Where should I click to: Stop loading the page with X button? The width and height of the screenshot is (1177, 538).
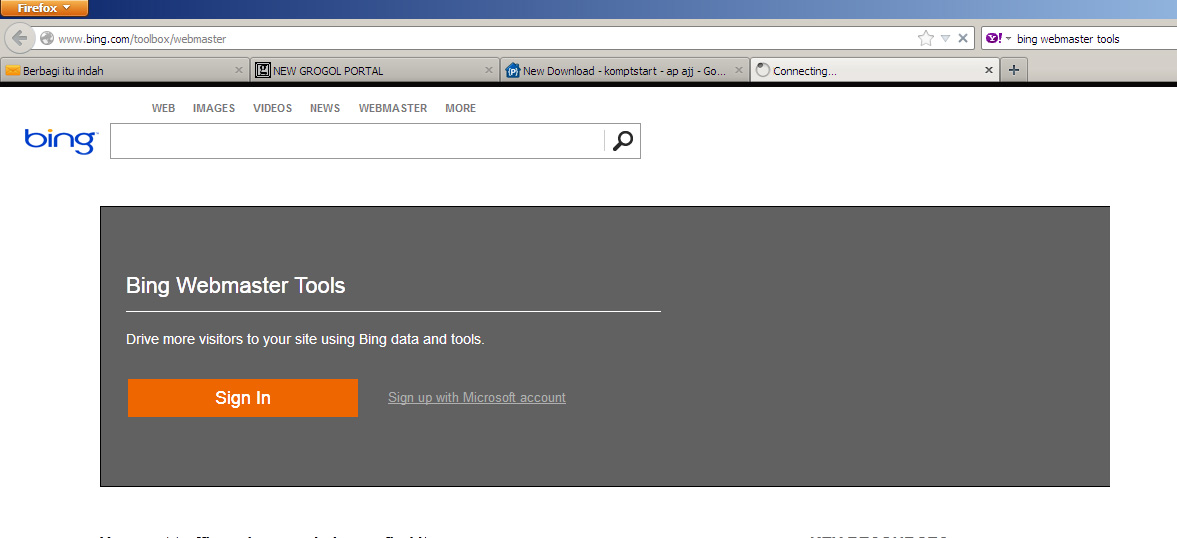[963, 38]
